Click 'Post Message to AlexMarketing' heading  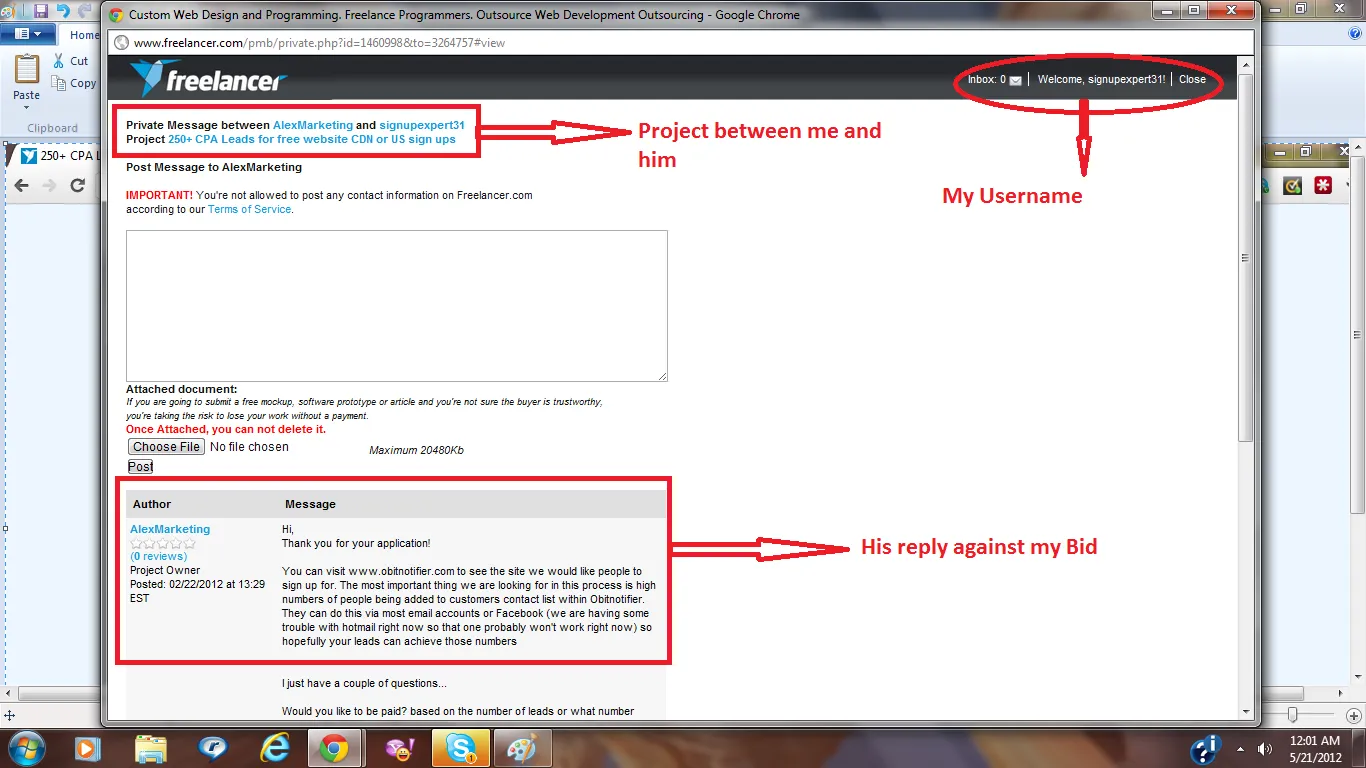pyautogui.click(x=214, y=167)
